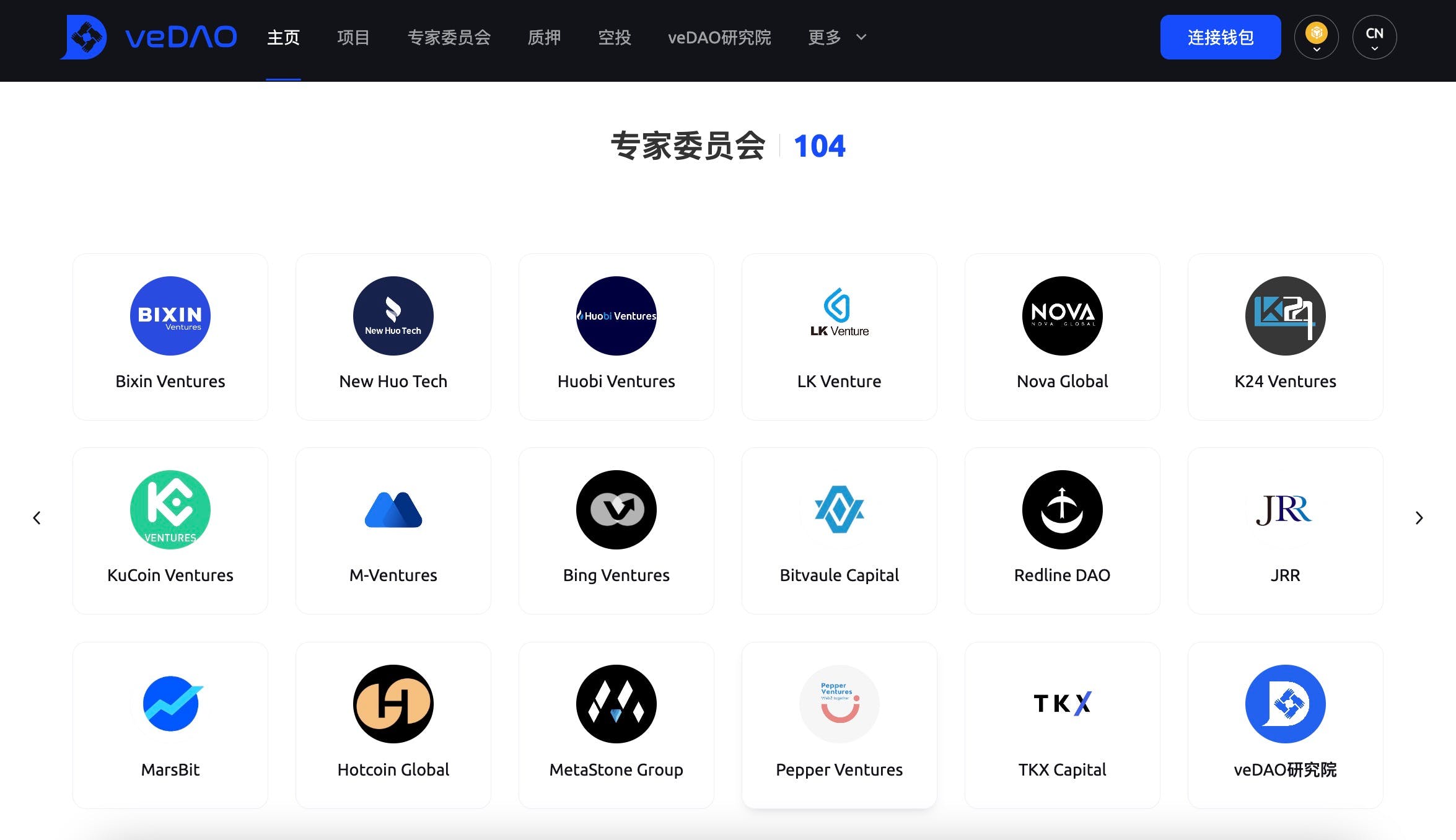Click the 连接钱包 button
The height and width of the screenshot is (840, 1456).
pos(1221,37)
